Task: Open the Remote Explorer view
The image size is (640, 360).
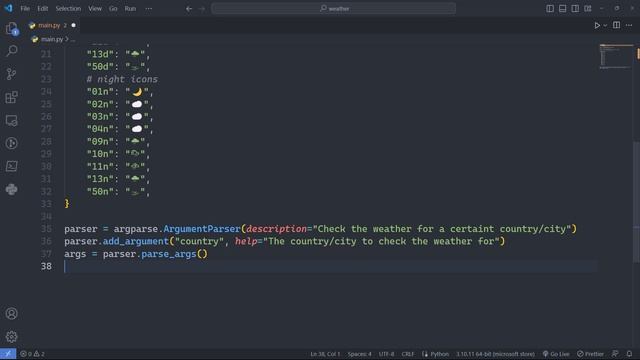Action: pos(11,120)
